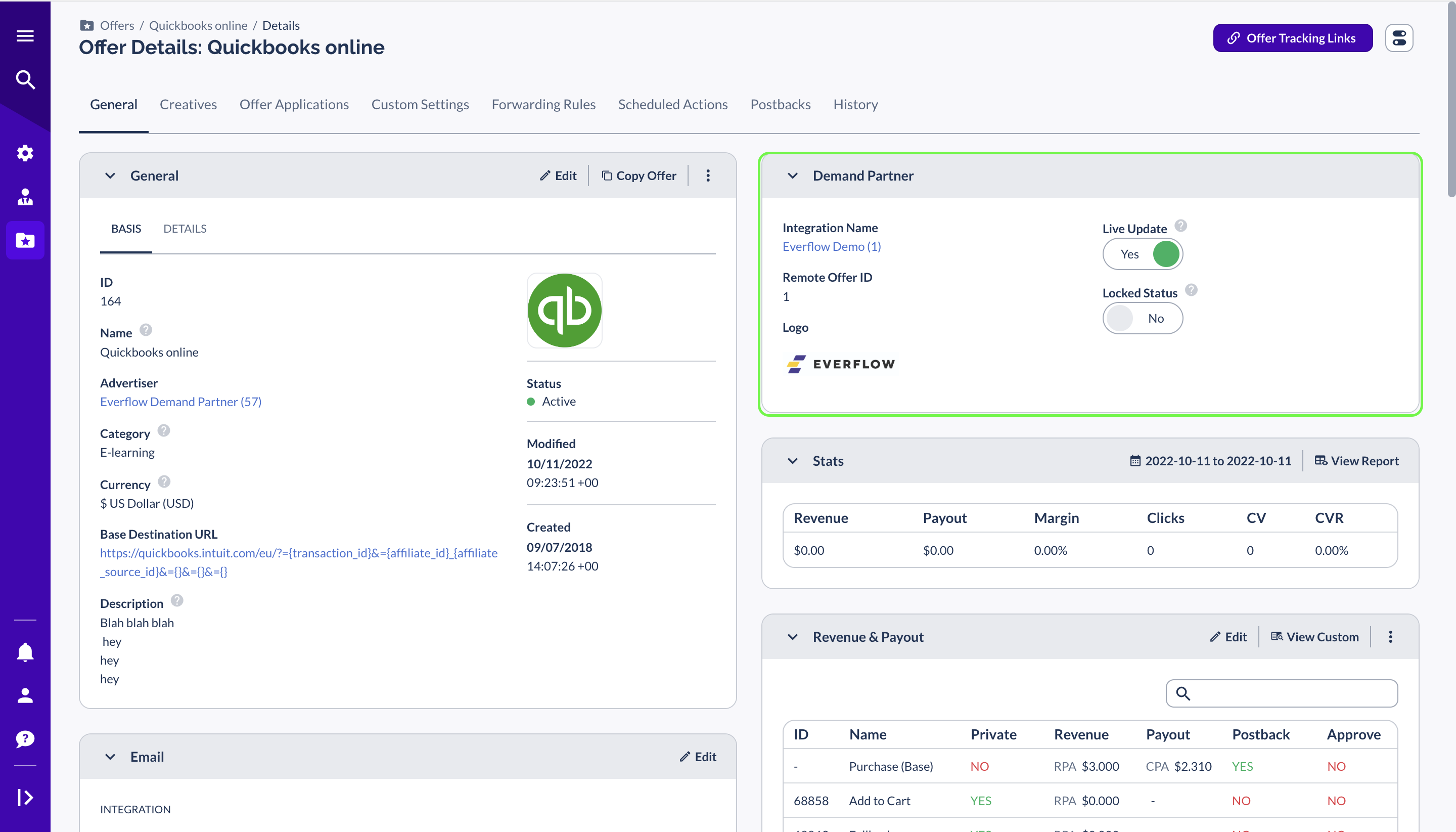Viewport: 1456px width, 832px height.
Task: Toggle the view switcher icon top right
Action: point(1399,38)
